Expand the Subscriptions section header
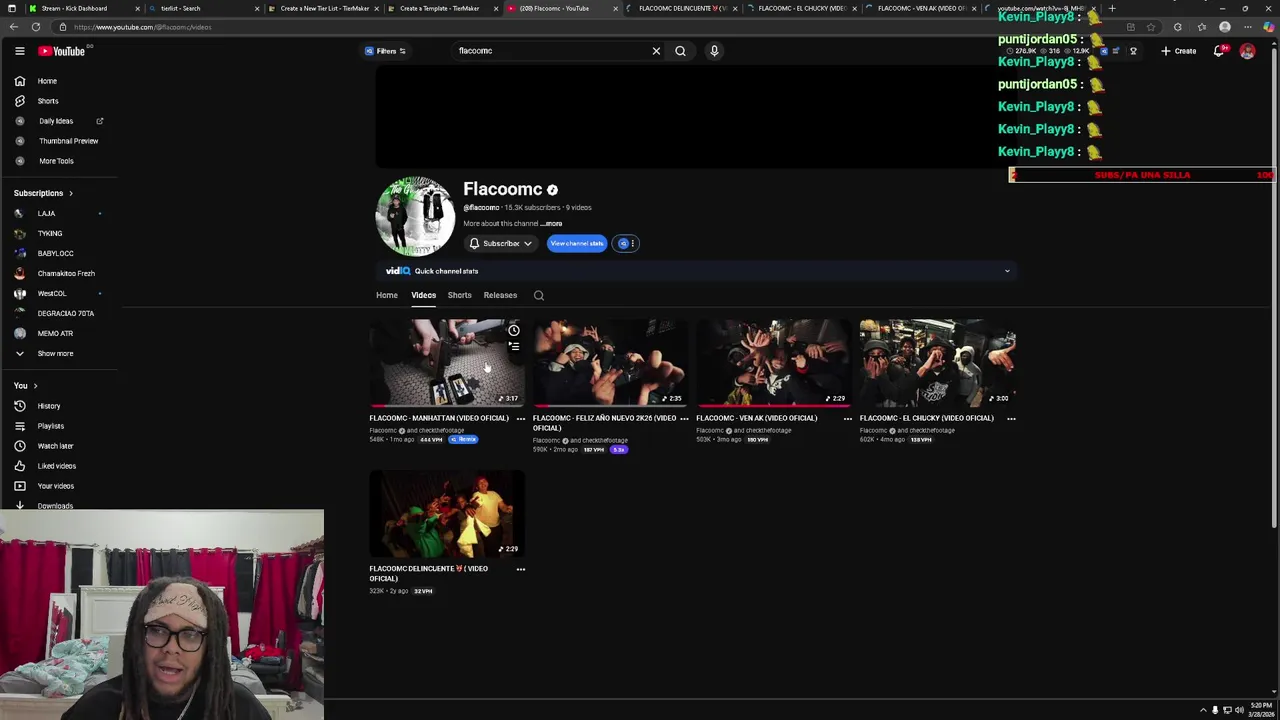 pyautogui.click(x=43, y=193)
